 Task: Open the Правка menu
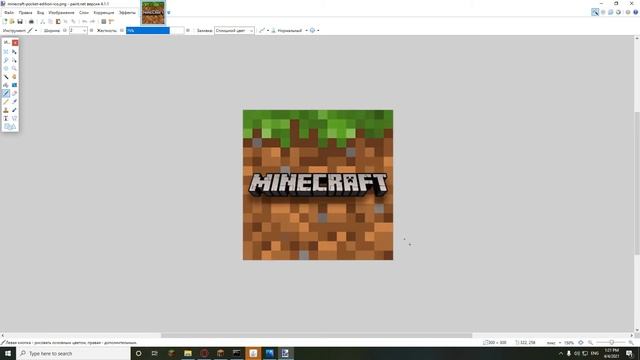pos(25,13)
